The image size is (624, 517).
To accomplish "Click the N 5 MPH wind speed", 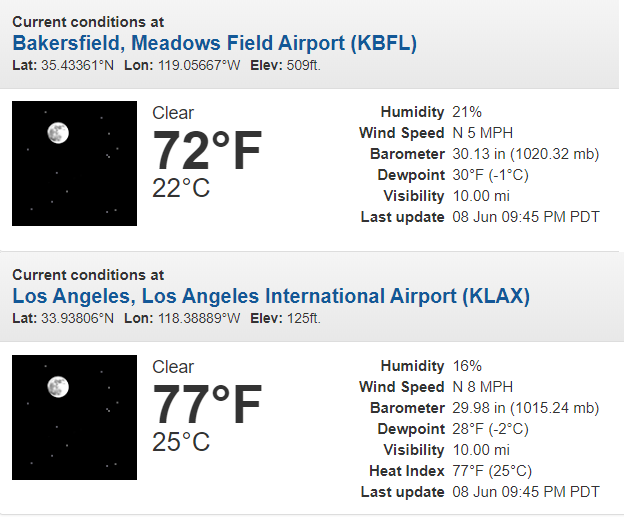I will pyautogui.click(x=483, y=133).
